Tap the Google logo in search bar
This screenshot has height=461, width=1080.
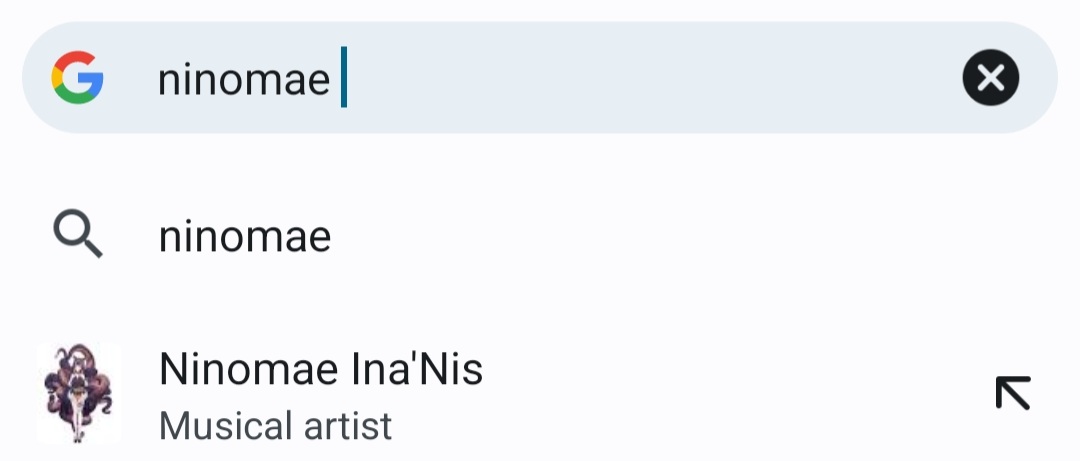[78, 78]
